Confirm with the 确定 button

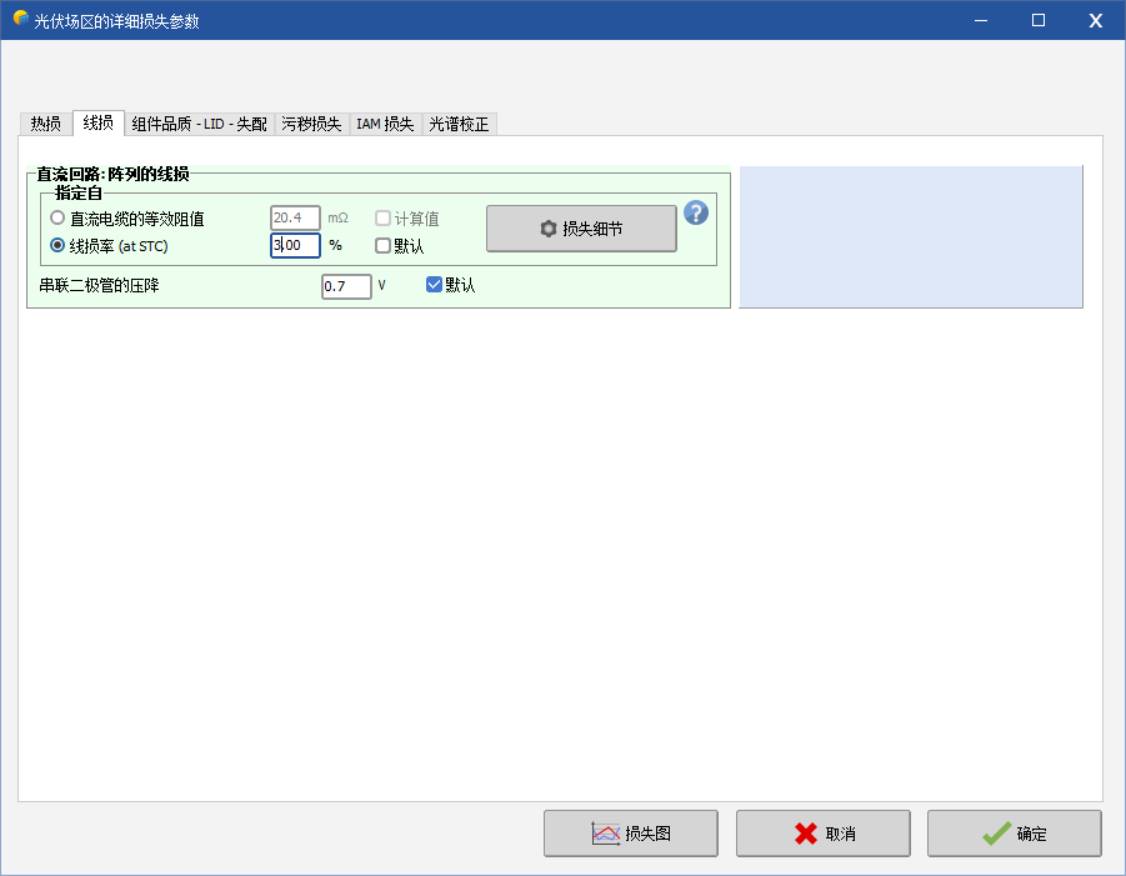(1014, 833)
